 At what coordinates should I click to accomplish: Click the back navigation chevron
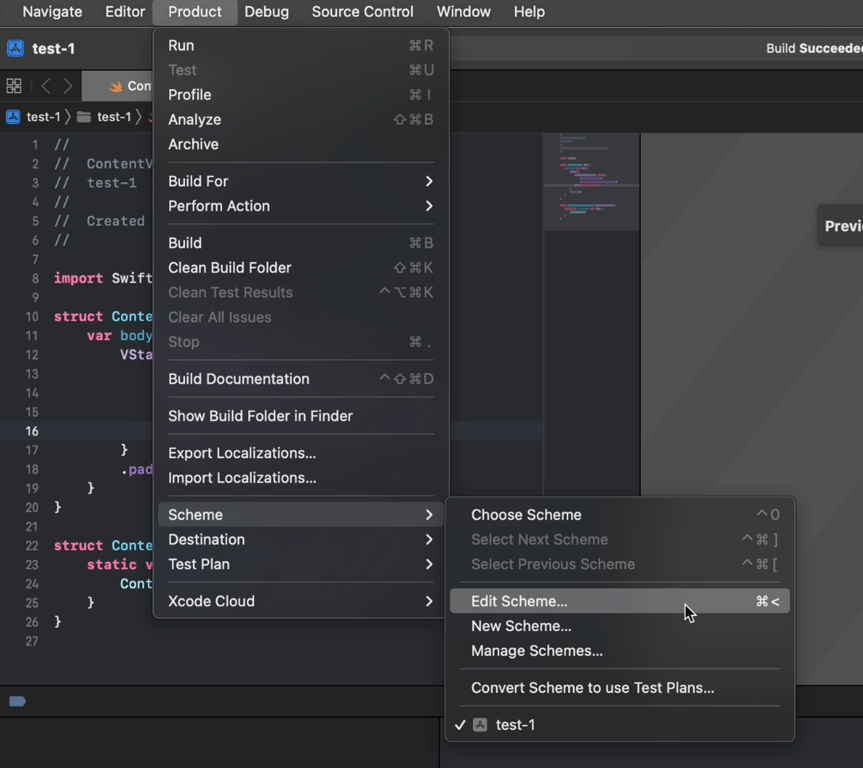click(46, 86)
